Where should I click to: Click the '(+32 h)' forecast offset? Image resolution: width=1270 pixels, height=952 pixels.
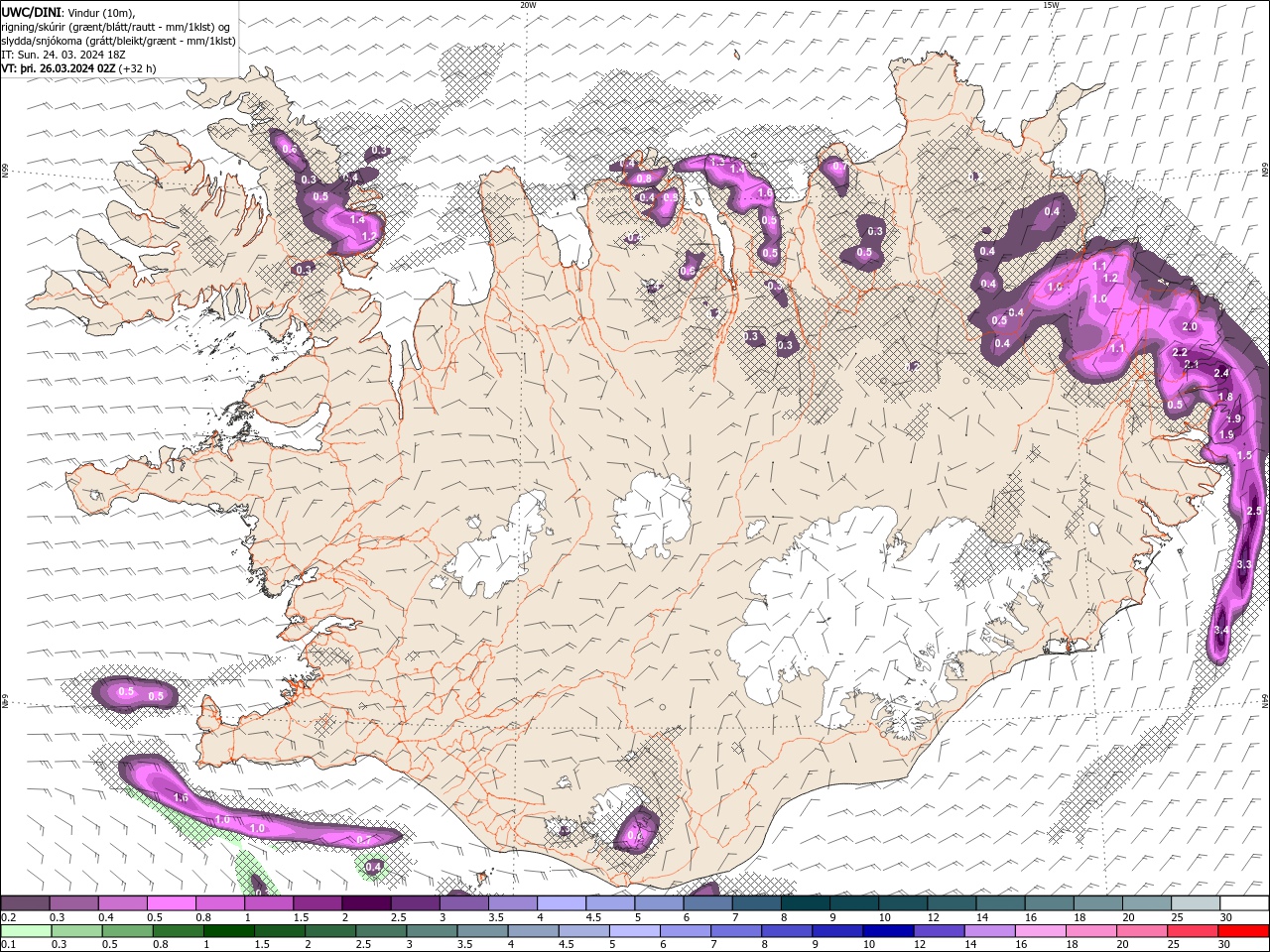[x=137, y=68]
